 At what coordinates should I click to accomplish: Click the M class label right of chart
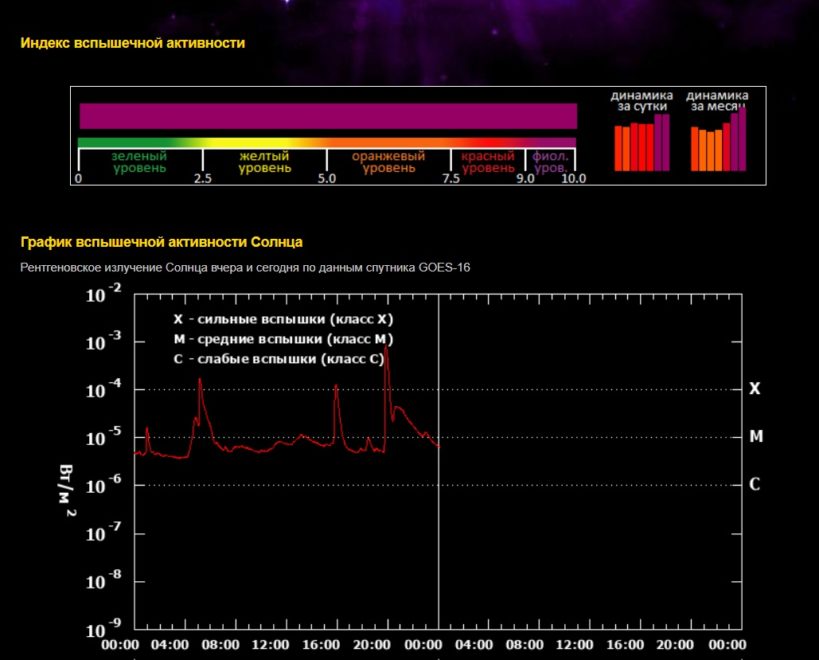[756, 437]
